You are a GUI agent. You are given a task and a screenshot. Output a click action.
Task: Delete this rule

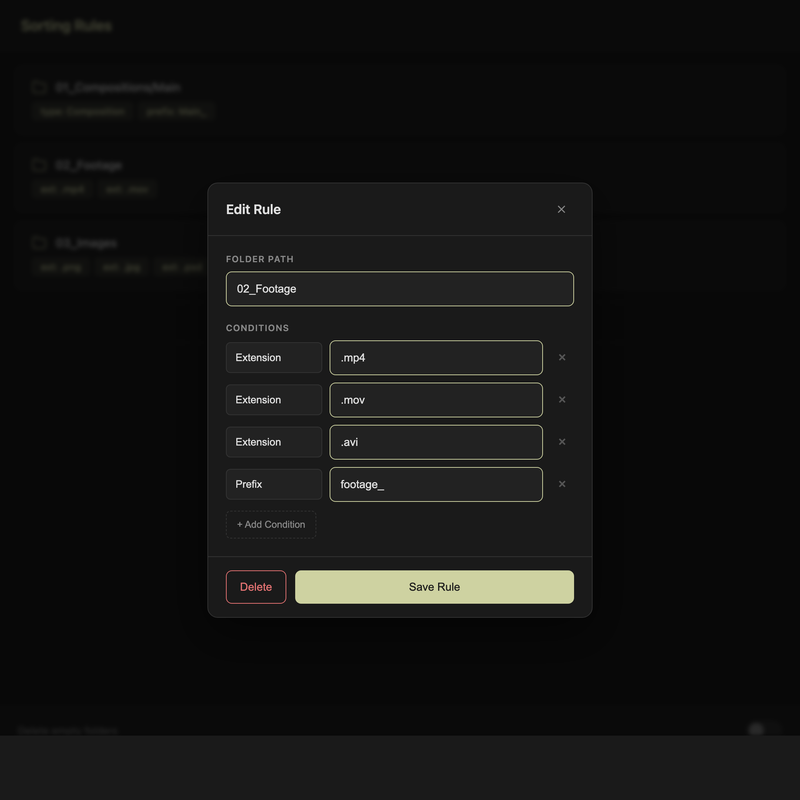pos(256,587)
